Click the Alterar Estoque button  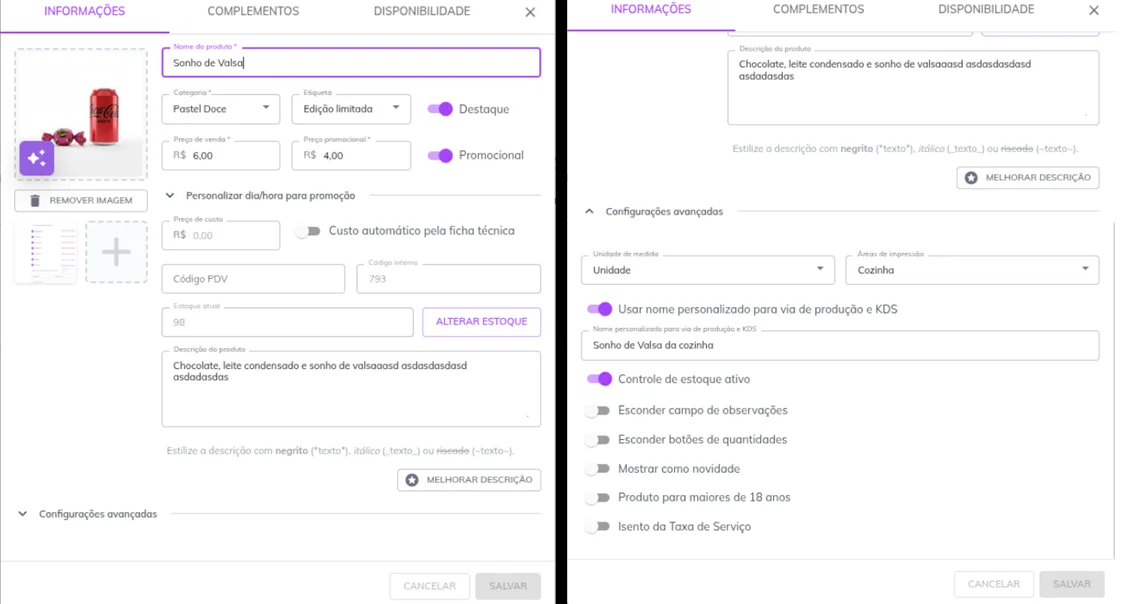pos(482,321)
